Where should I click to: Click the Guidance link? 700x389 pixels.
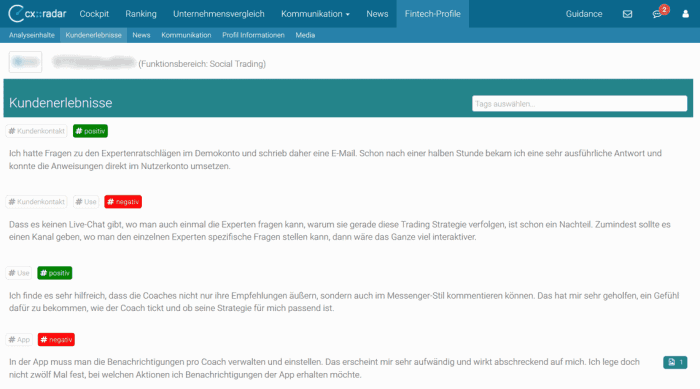point(583,14)
